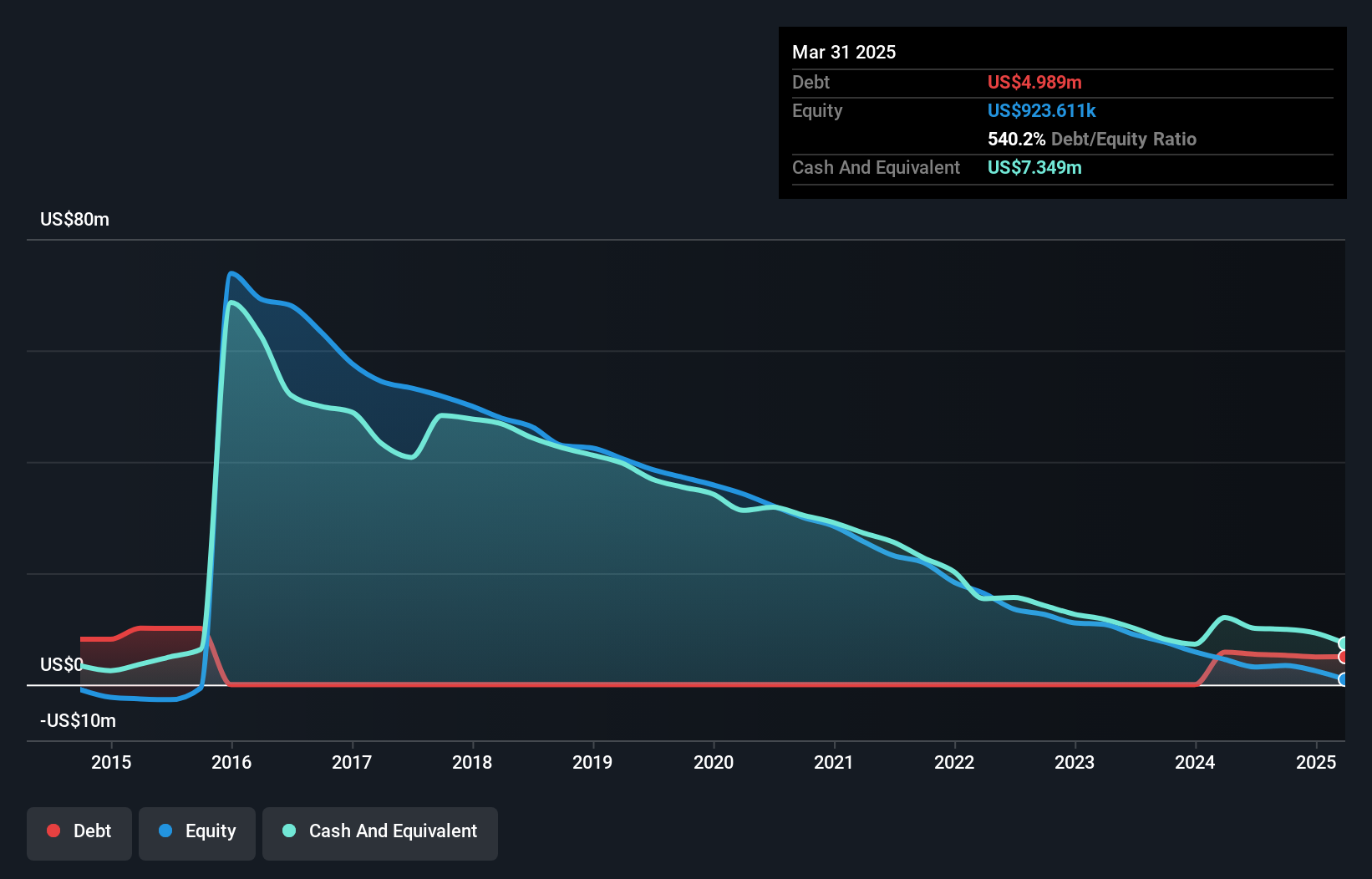Click the 2022 x-axis label

pos(954,762)
